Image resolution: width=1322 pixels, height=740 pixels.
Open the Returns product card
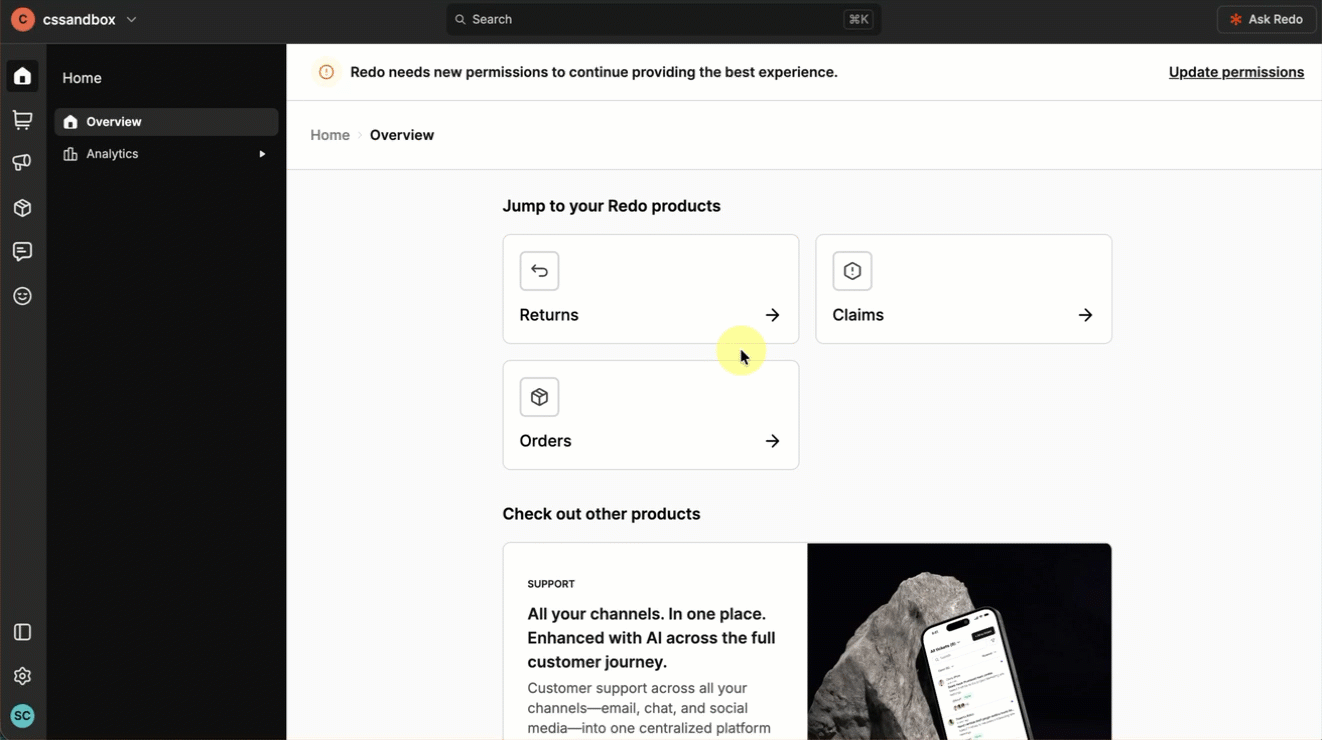tap(650, 289)
